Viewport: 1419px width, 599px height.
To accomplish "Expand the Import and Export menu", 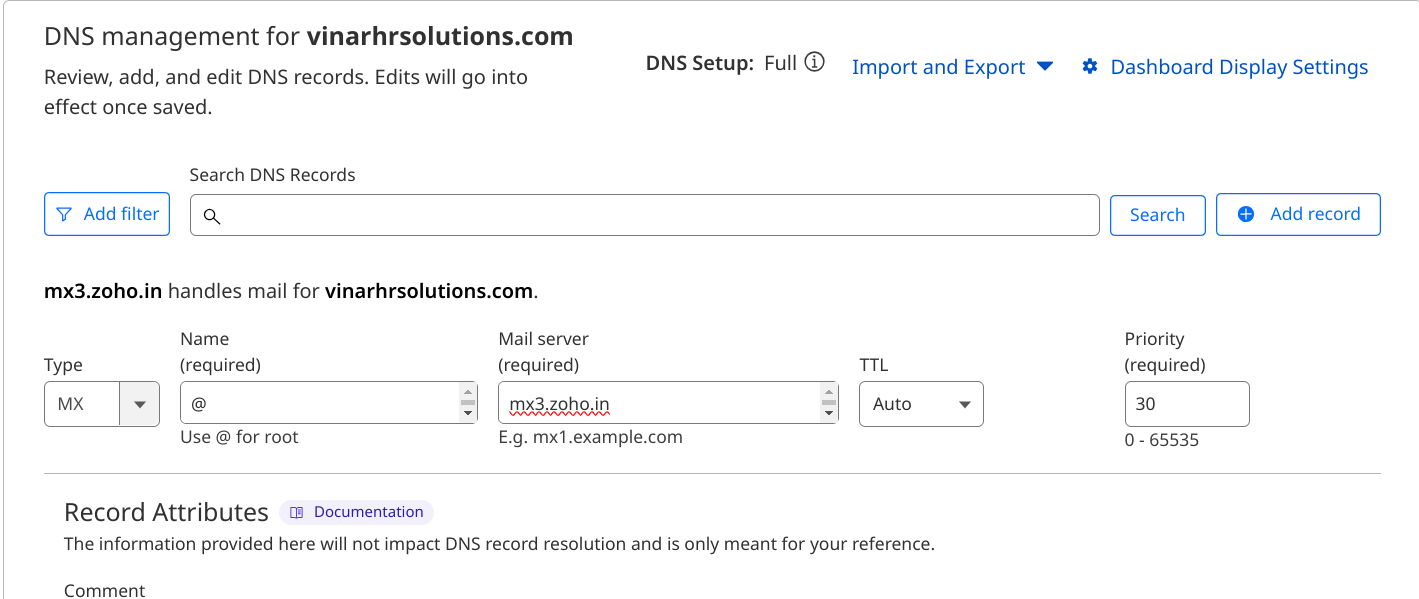I will (952, 67).
